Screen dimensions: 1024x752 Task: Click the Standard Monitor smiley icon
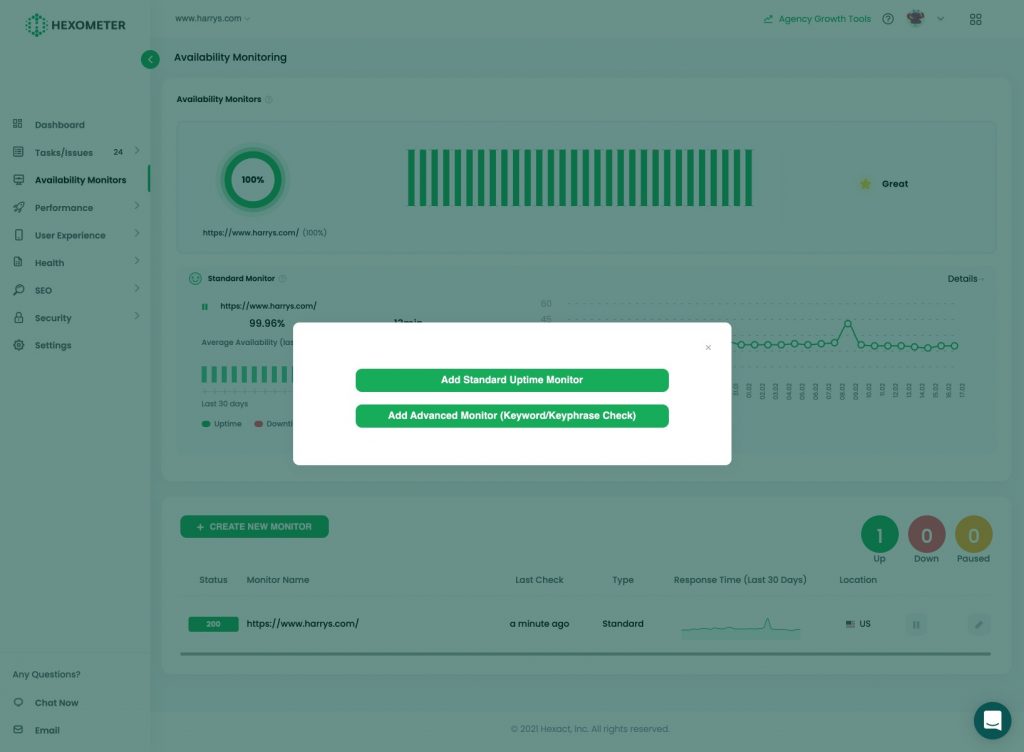[195, 279]
